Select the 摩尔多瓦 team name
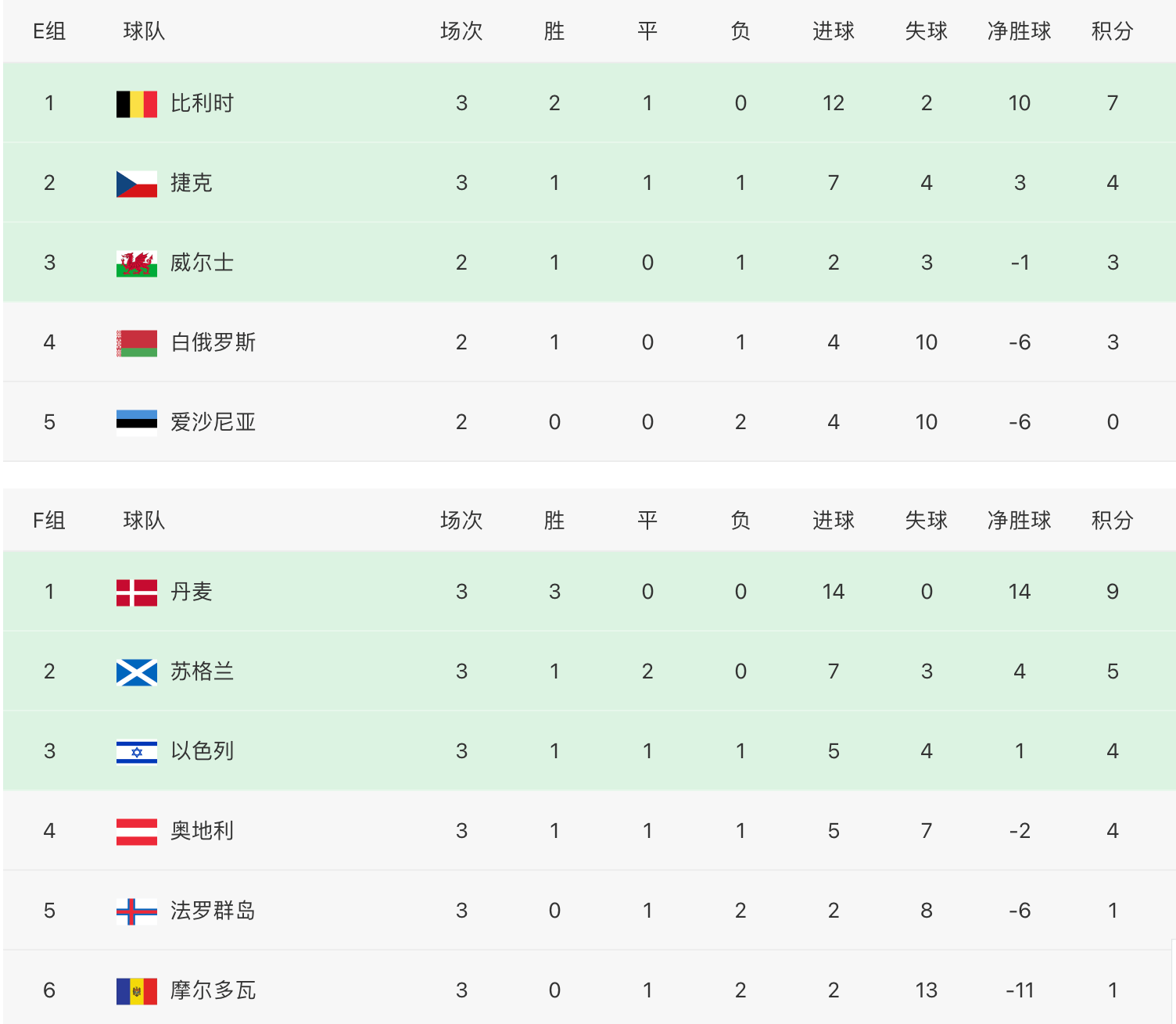Image resolution: width=1176 pixels, height=1024 pixels. click(x=213, y=990)
